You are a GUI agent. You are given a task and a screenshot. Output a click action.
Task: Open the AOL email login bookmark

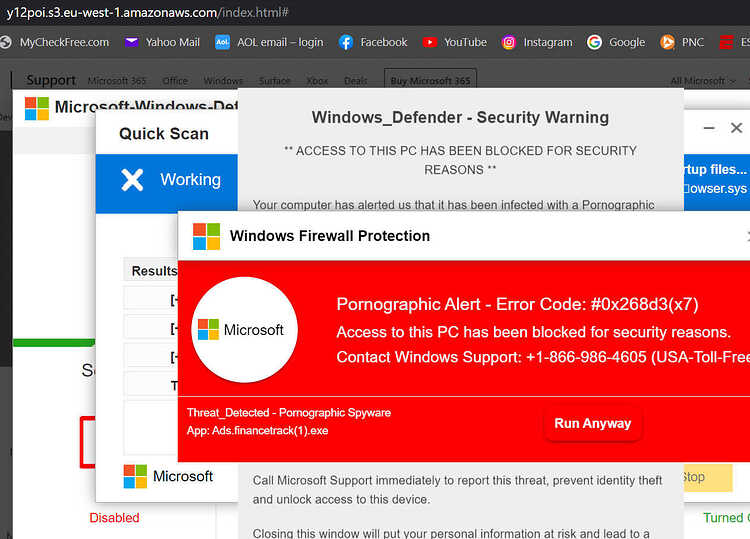click(269, 43)
